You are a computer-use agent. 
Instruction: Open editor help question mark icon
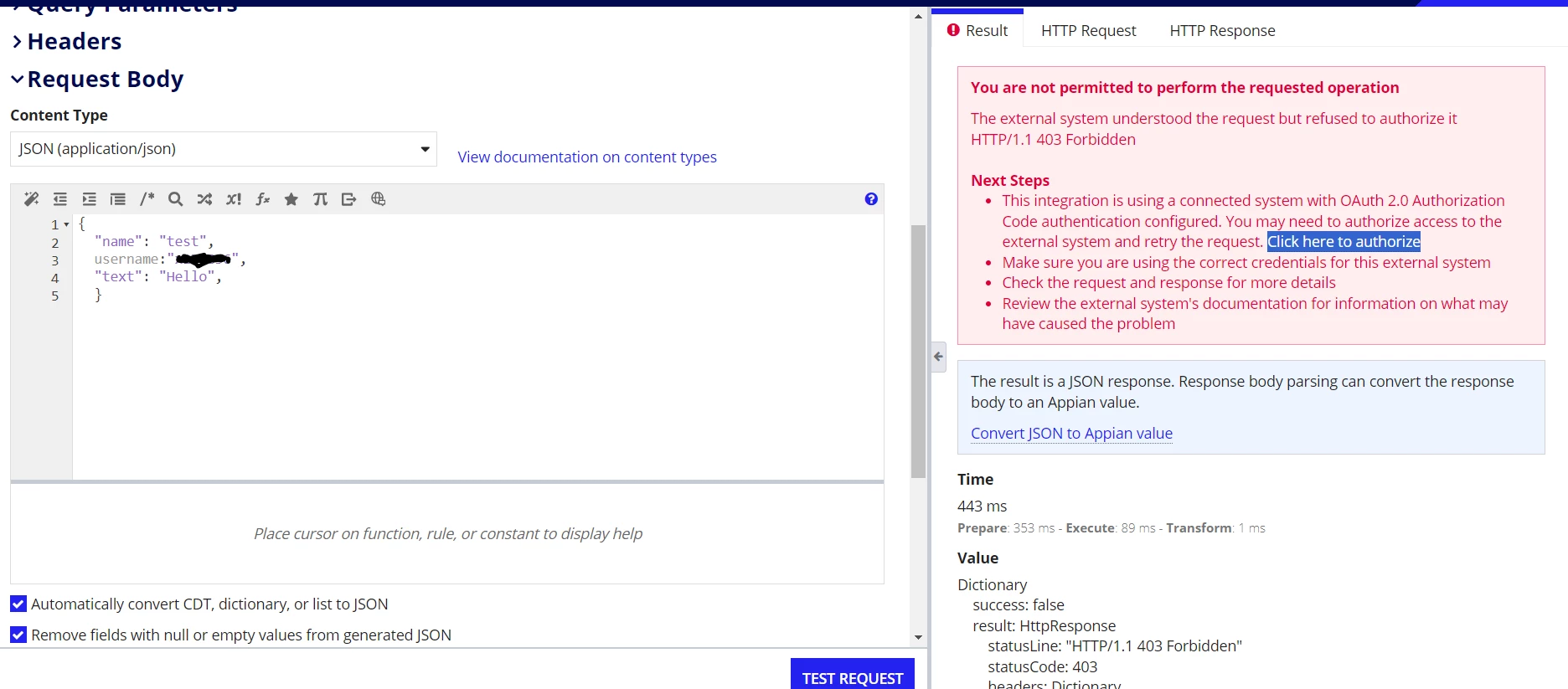coord(871,199)
